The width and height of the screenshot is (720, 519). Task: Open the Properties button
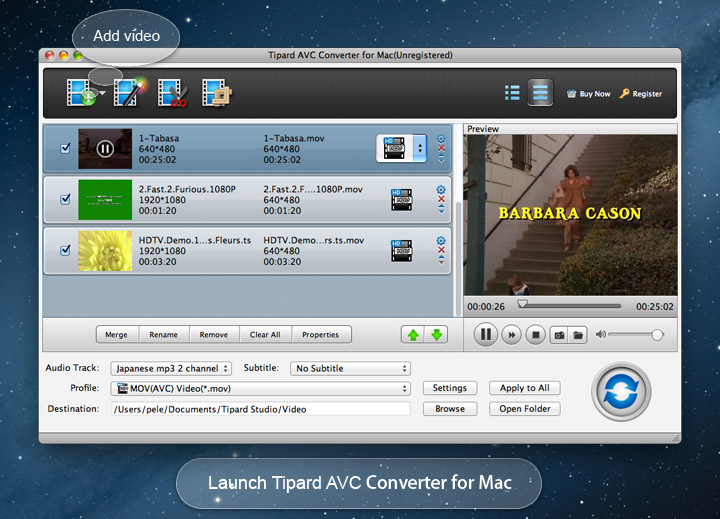tap(321, 334)
